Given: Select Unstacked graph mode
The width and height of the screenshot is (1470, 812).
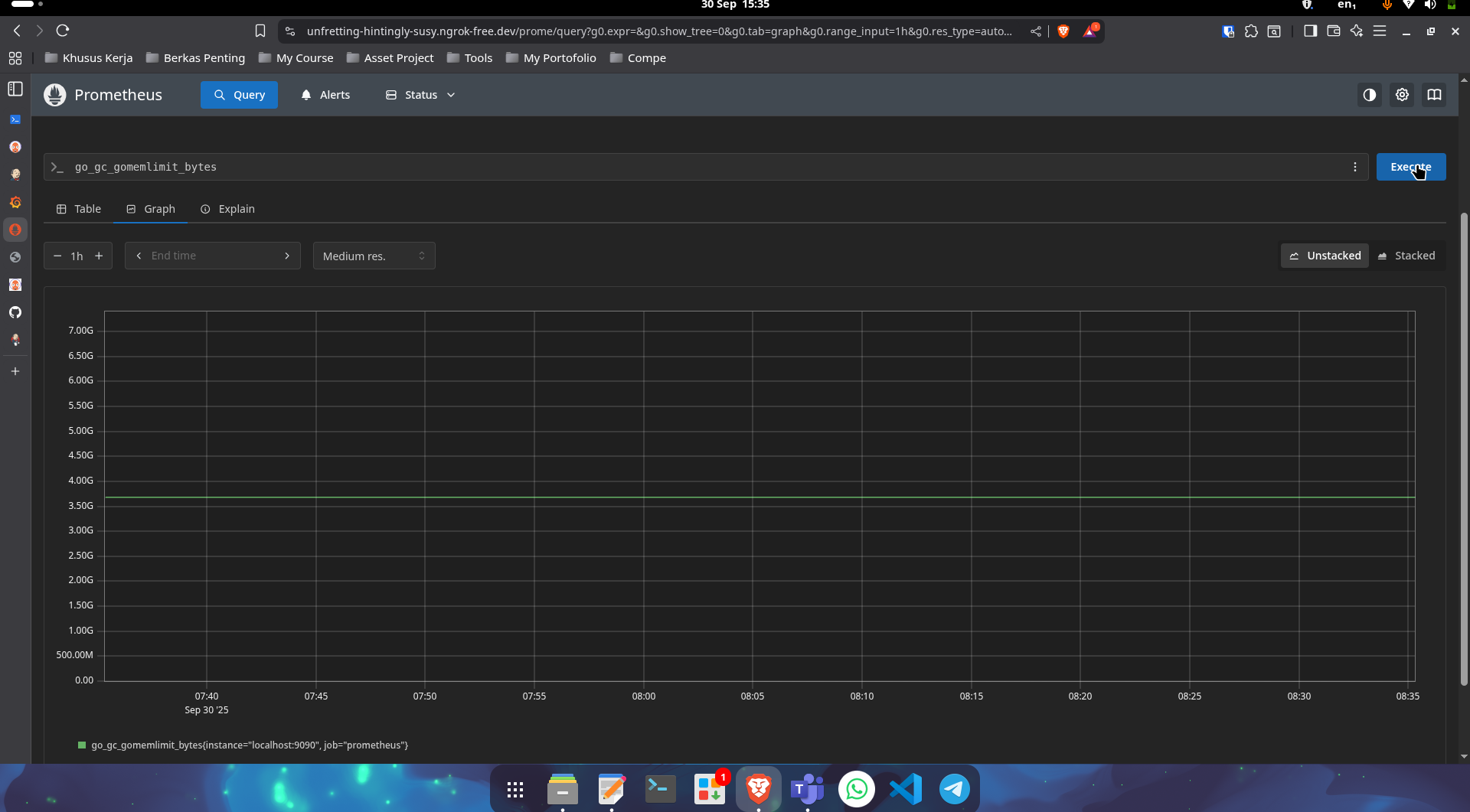Looking at the screenshot, I should pyautogui.click(x=1325, y=256).
